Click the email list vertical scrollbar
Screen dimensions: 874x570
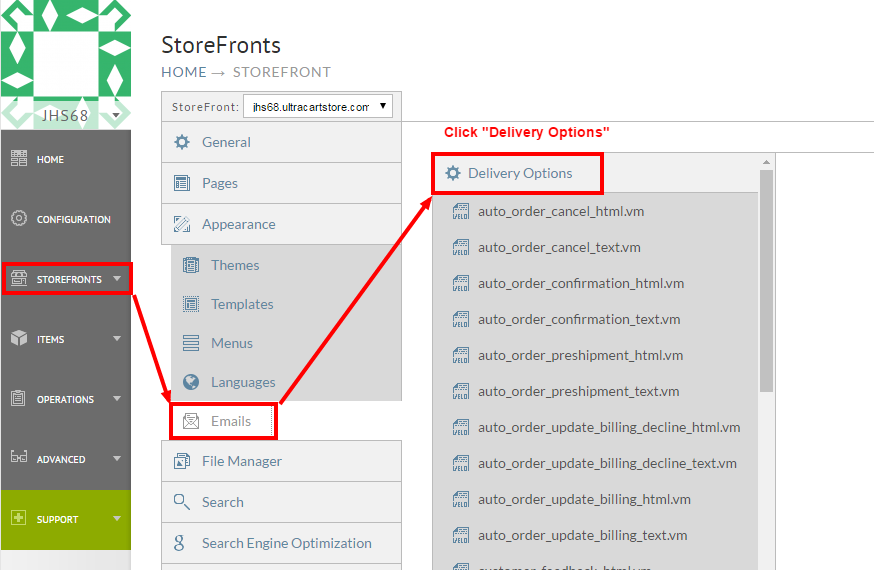[x=766, y=281]
